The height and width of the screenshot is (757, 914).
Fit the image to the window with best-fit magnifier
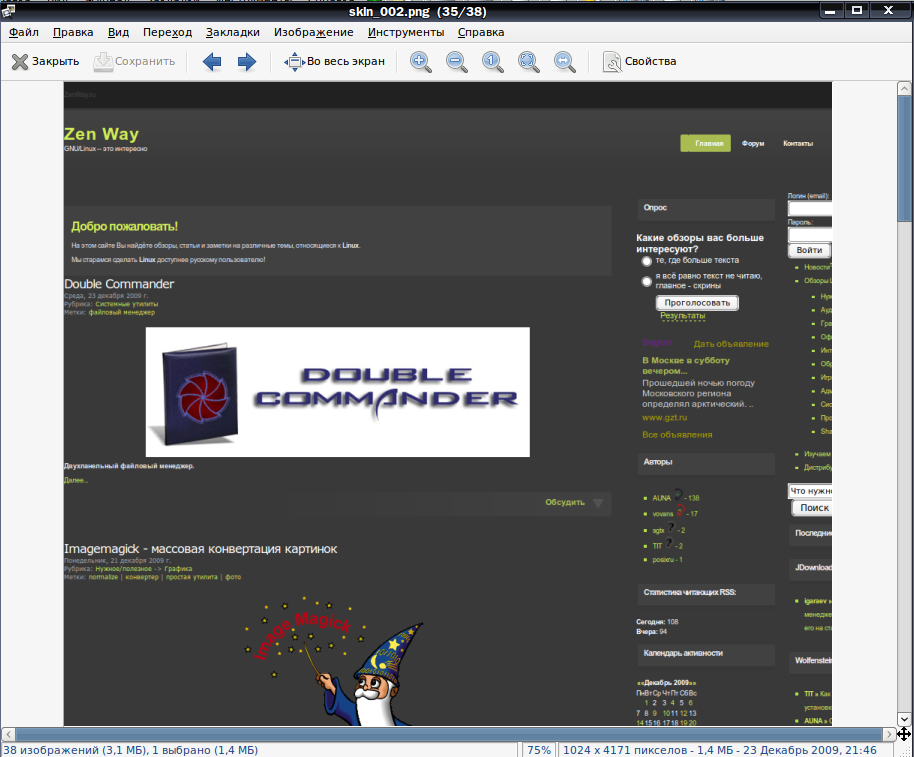pos(529,61)
